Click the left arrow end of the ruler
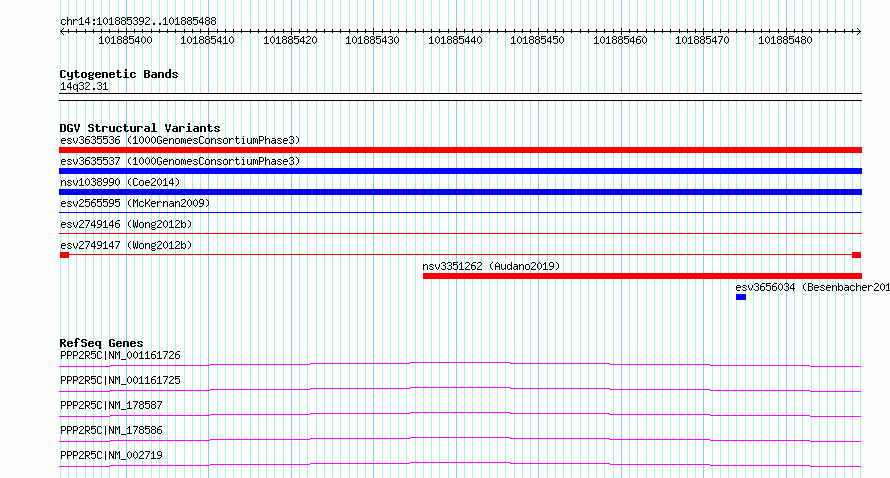 tap(62, 31)
